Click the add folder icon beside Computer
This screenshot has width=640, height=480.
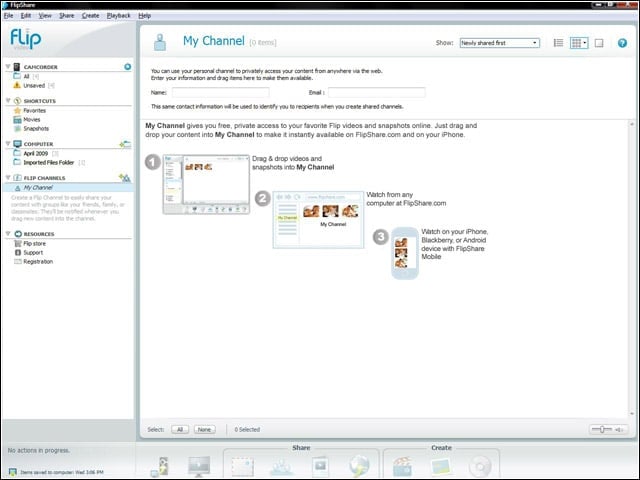pos(125,144)
